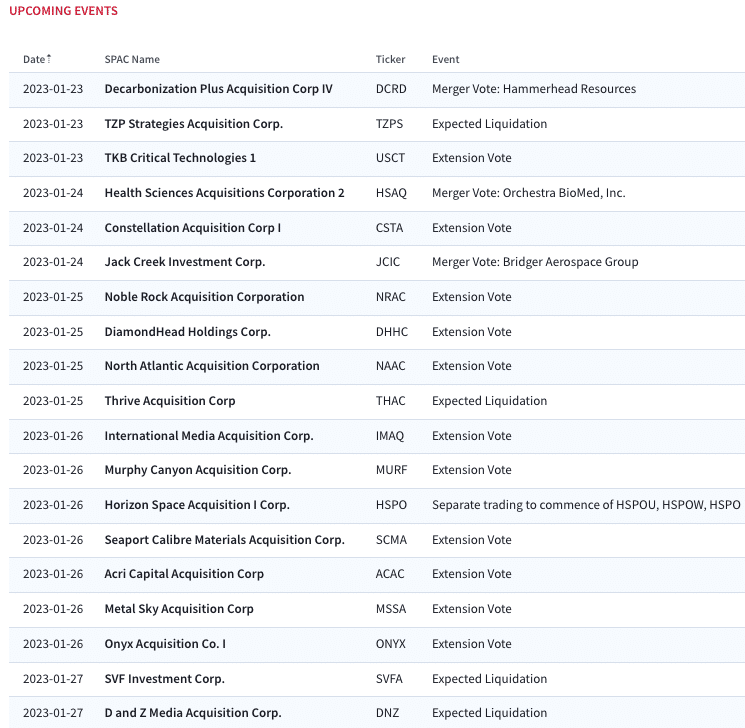Open Constellation Acquisition Corp I entry
Screen dimensions: 745x728
click(192, 228)
